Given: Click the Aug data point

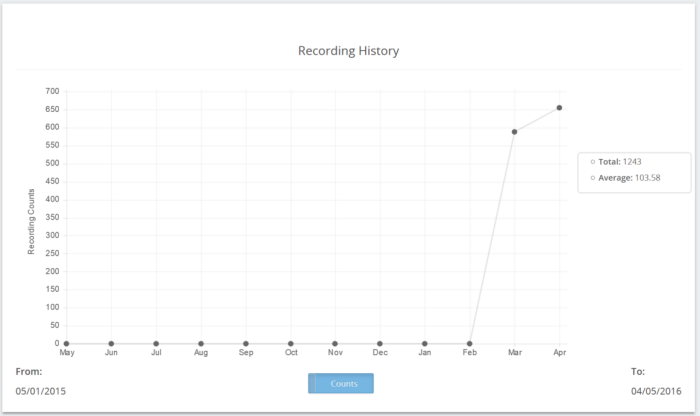Looking at the screenshot, I should [201, 344].
